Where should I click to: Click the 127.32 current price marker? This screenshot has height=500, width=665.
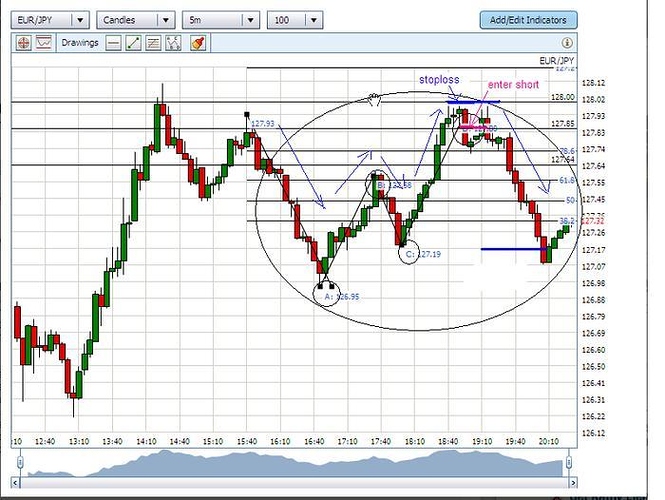[x=593, y=221]
